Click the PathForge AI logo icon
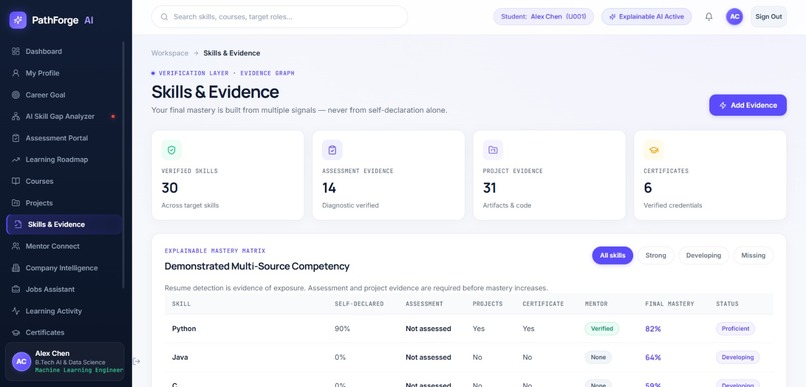Image resolution: width=806 pixels, height=387 pixels. click(x=18, y=20)
